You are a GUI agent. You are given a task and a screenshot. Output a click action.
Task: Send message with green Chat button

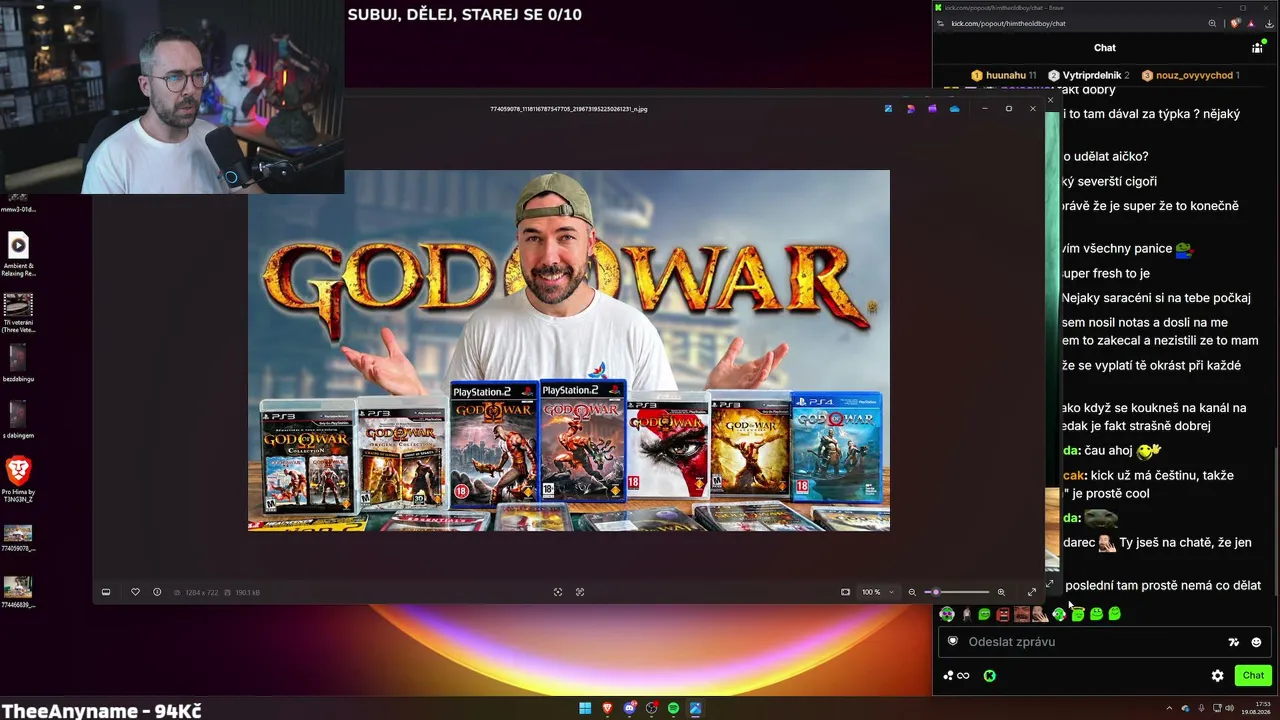1253,676
